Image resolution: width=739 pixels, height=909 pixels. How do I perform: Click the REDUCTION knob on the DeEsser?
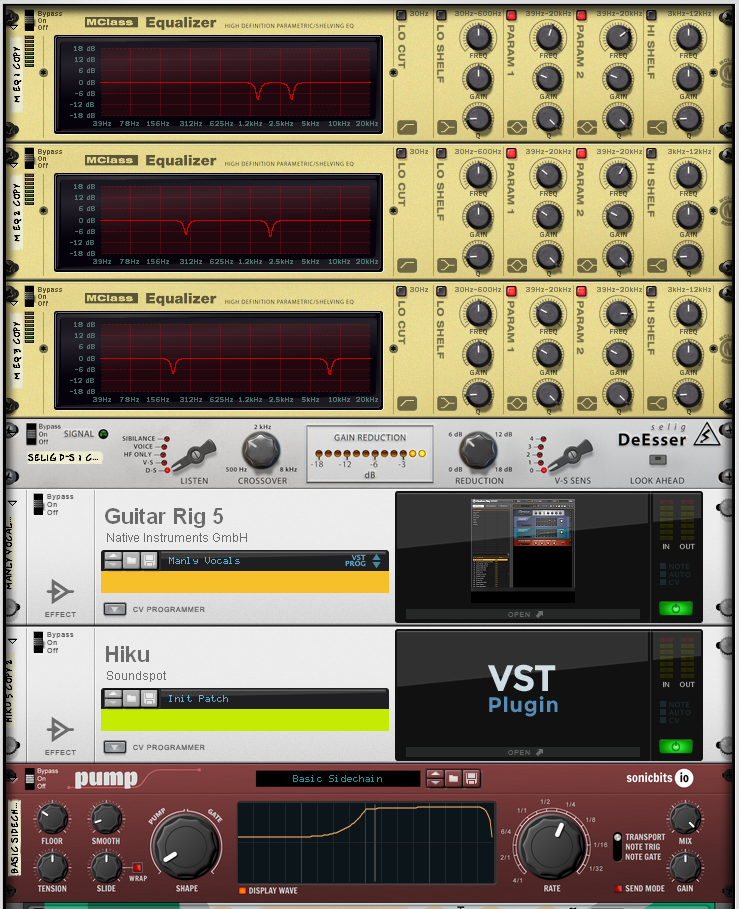(x=478, y=449)
